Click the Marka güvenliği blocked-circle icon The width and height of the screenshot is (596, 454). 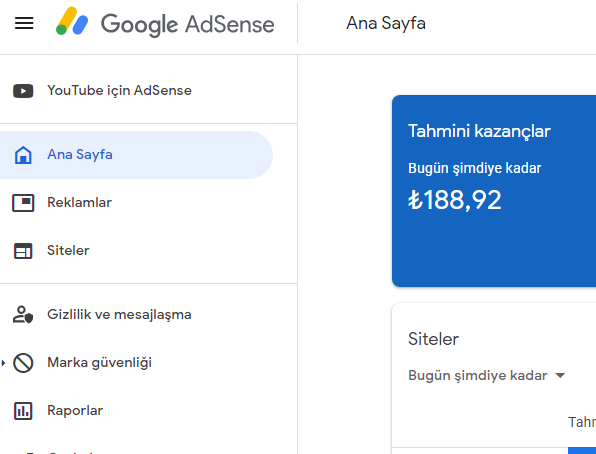click(x=23, y=363)
